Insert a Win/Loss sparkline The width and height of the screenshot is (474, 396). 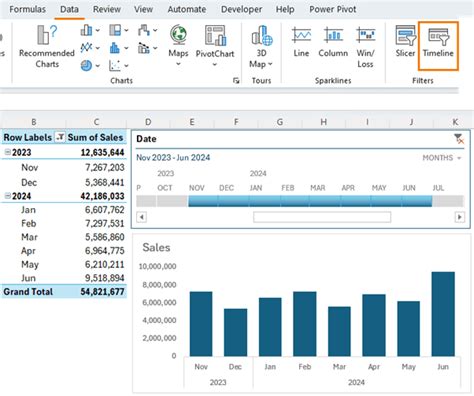[365, 47]
